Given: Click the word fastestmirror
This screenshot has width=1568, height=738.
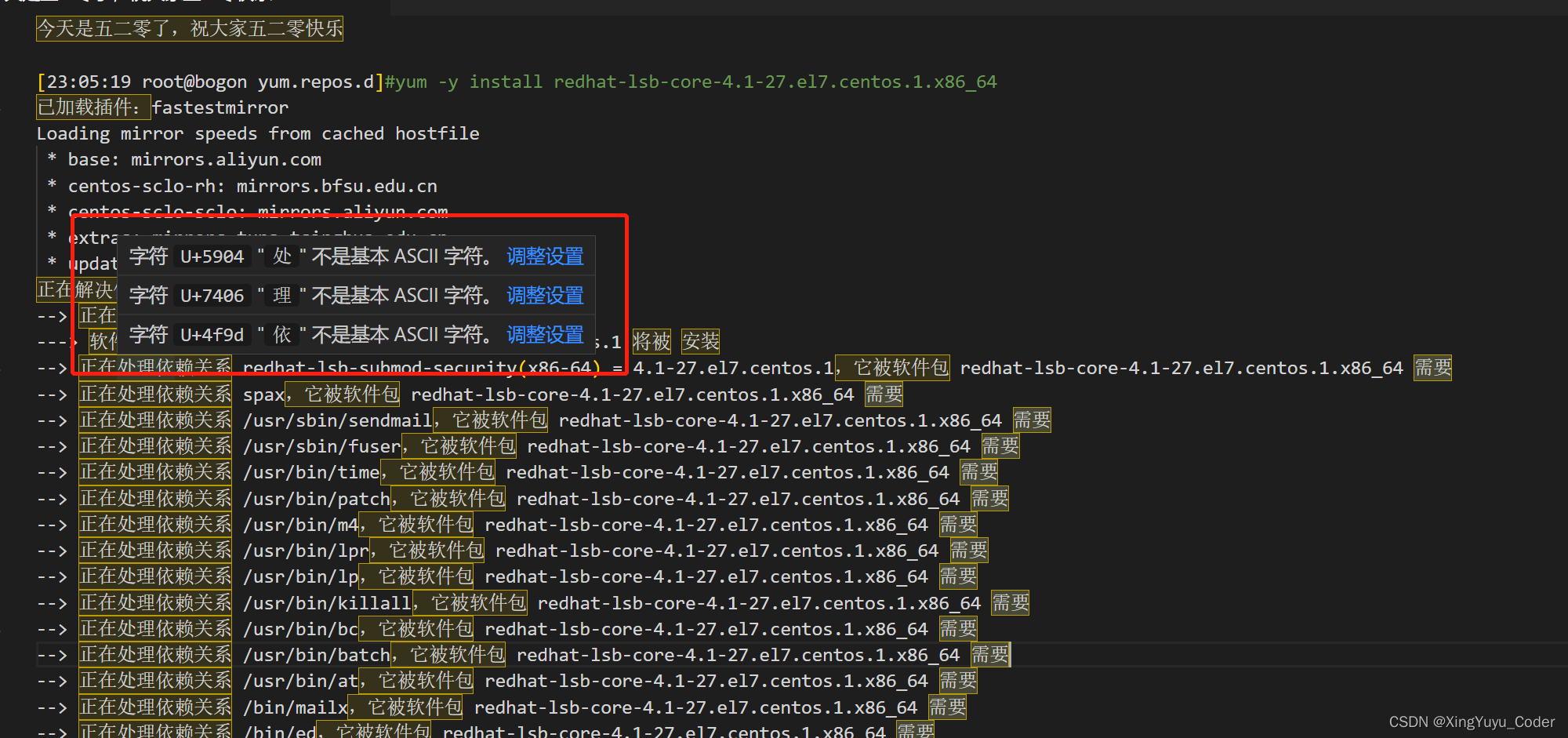Looking at the screenshot, I should pyautogui.click(x=220, y=107).
